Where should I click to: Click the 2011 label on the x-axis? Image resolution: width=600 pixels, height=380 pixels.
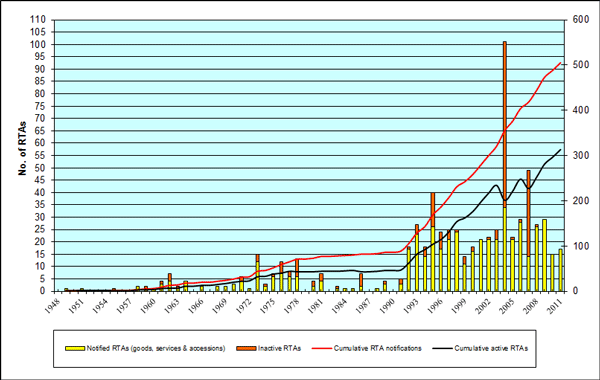click(555, 307)
